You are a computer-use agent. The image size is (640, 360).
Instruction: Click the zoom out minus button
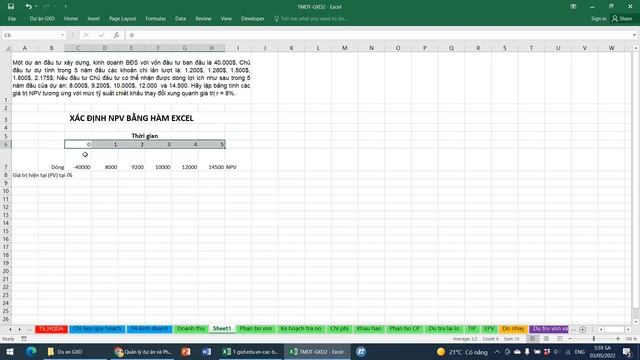coord(570,339)
